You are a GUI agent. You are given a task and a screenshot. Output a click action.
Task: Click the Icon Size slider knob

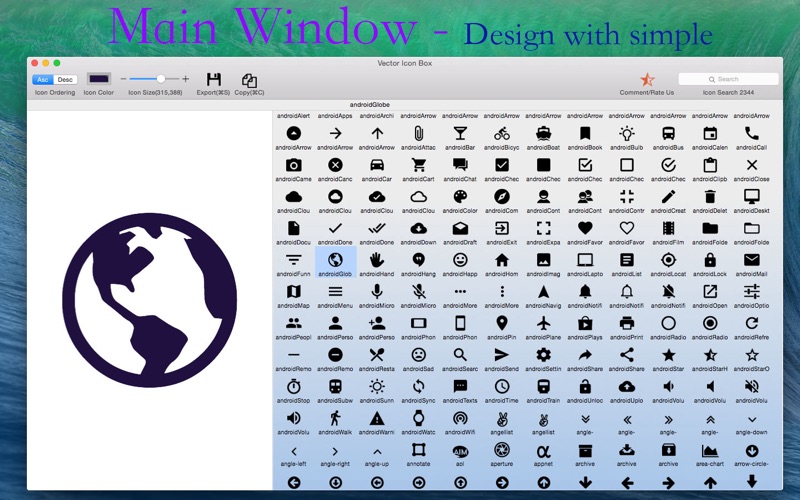click(161, 79)
